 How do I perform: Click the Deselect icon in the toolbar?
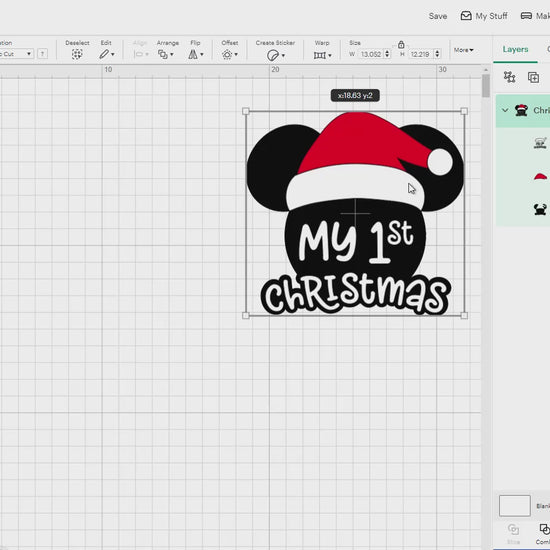tap(77, 54)
